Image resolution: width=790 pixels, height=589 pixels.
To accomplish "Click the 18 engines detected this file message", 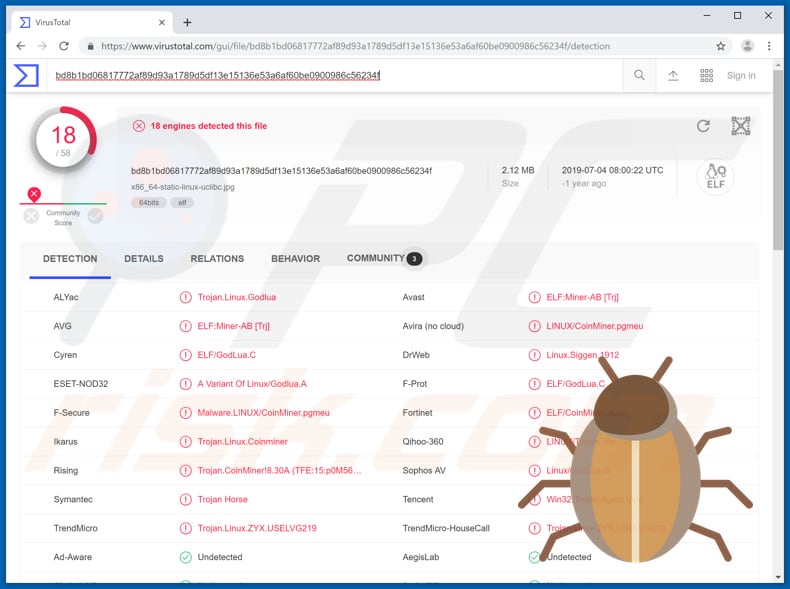I will [209, 126].
